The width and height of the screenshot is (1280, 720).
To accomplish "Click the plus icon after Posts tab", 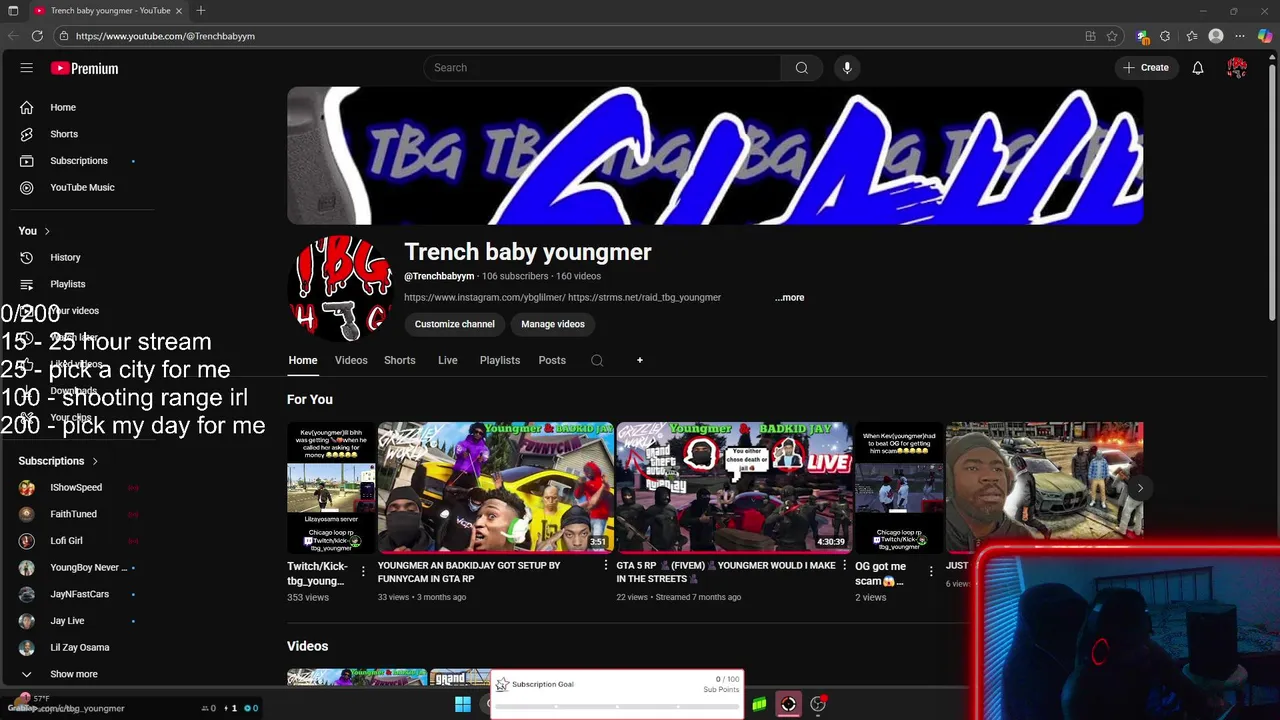I will (x=640, y=360).
